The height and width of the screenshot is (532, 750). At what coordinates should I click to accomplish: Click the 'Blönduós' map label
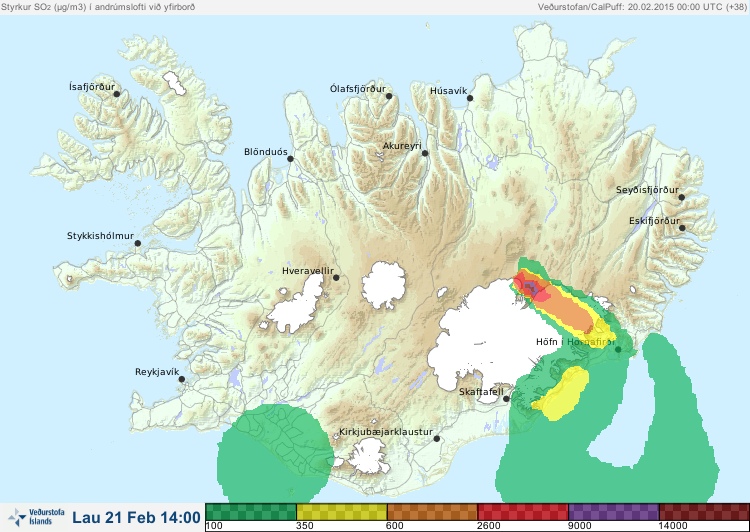pos(266,152)
